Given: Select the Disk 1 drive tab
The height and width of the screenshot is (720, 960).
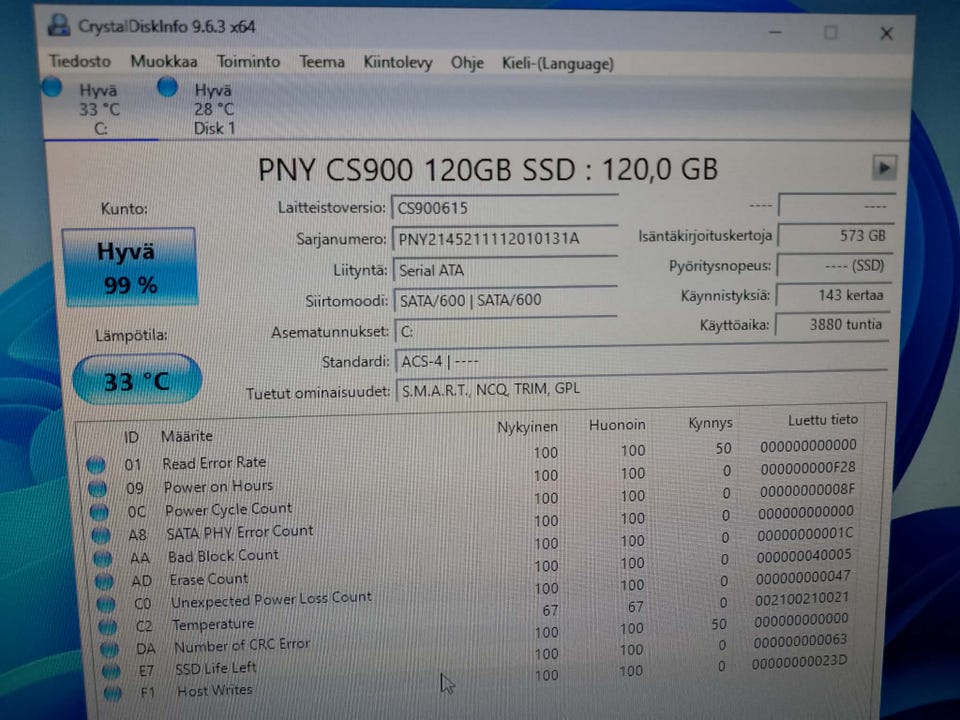Looking at the screenshot, I should tap(214, 109).
